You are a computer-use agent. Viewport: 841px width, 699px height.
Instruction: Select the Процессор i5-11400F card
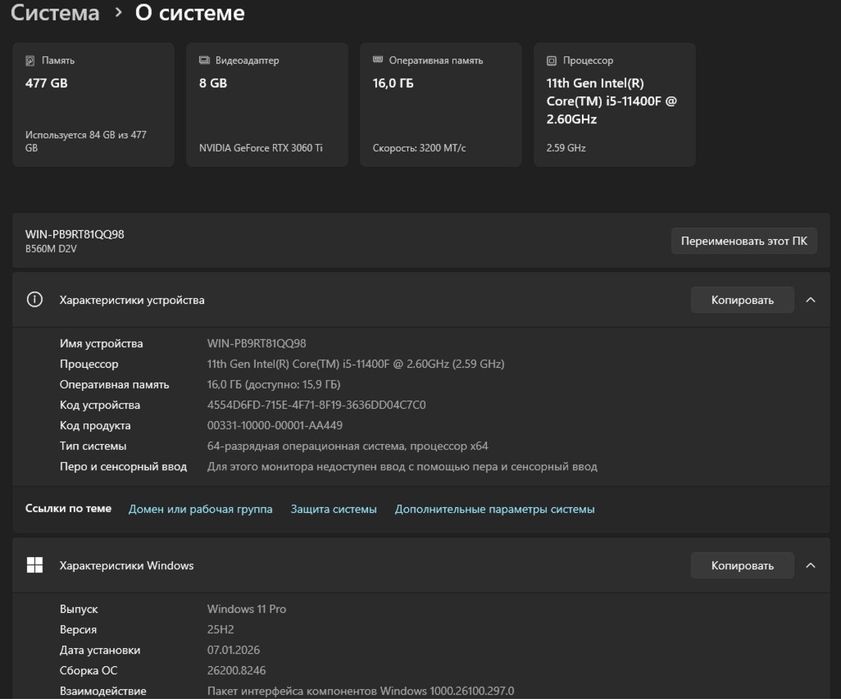pos(614,105)
